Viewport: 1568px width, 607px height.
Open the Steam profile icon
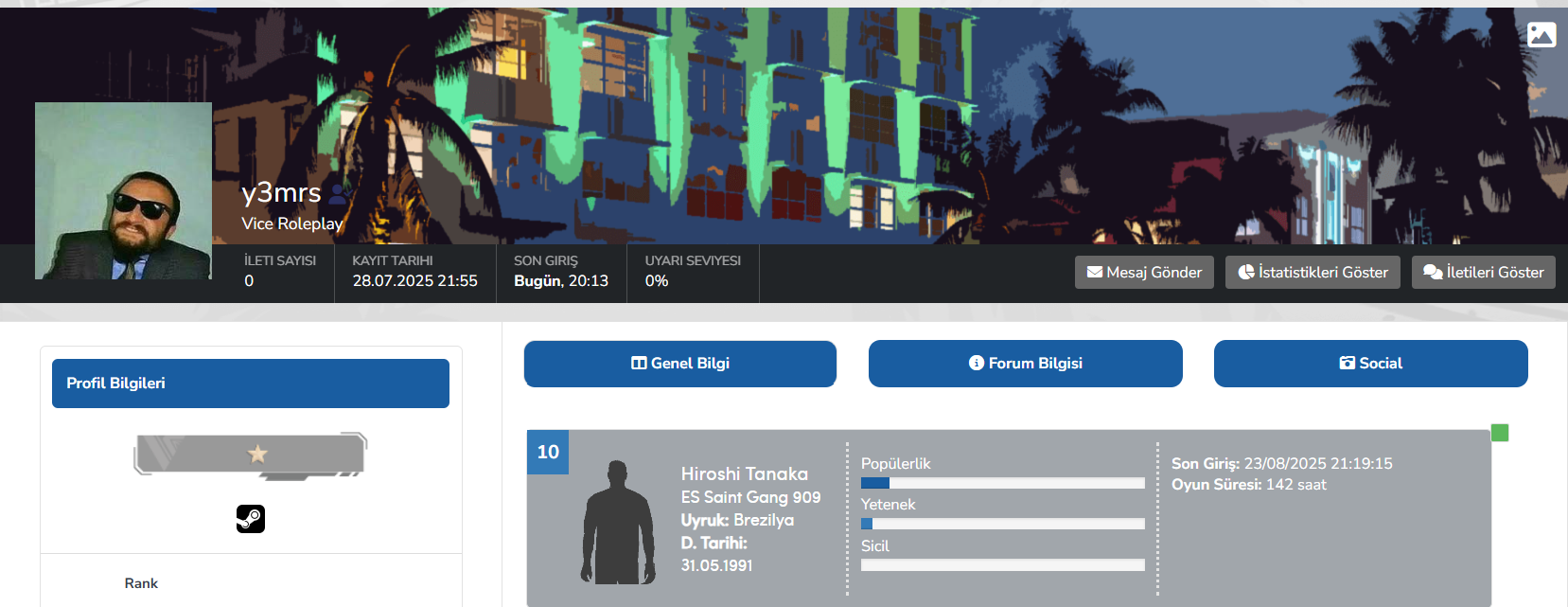click(251, 518)
